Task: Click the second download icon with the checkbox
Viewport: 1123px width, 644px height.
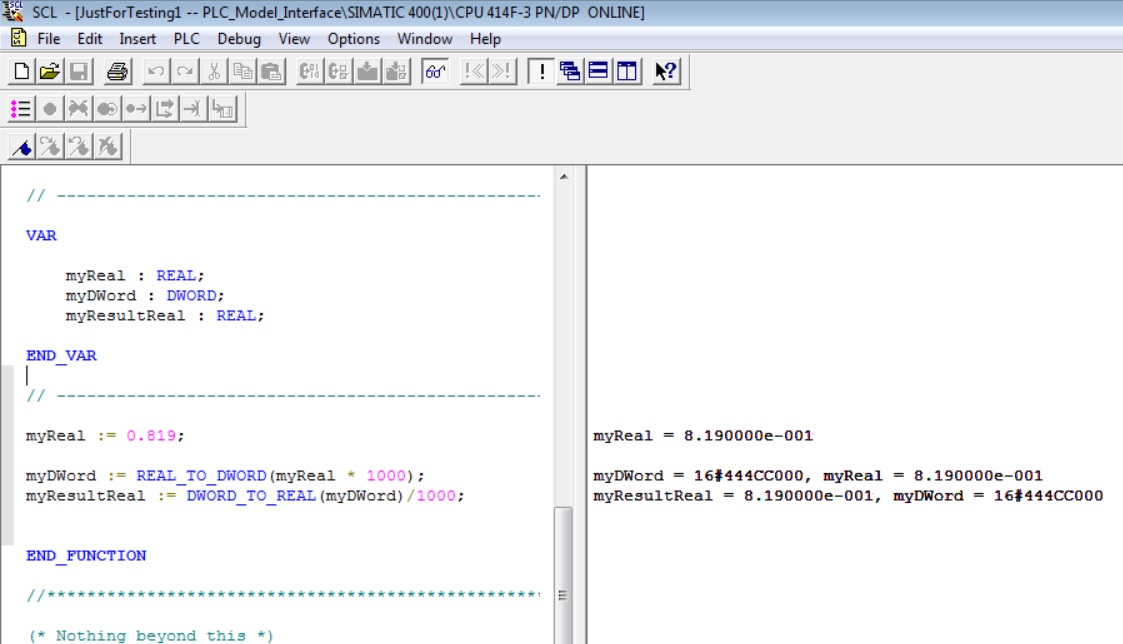Action: [396, 71]
